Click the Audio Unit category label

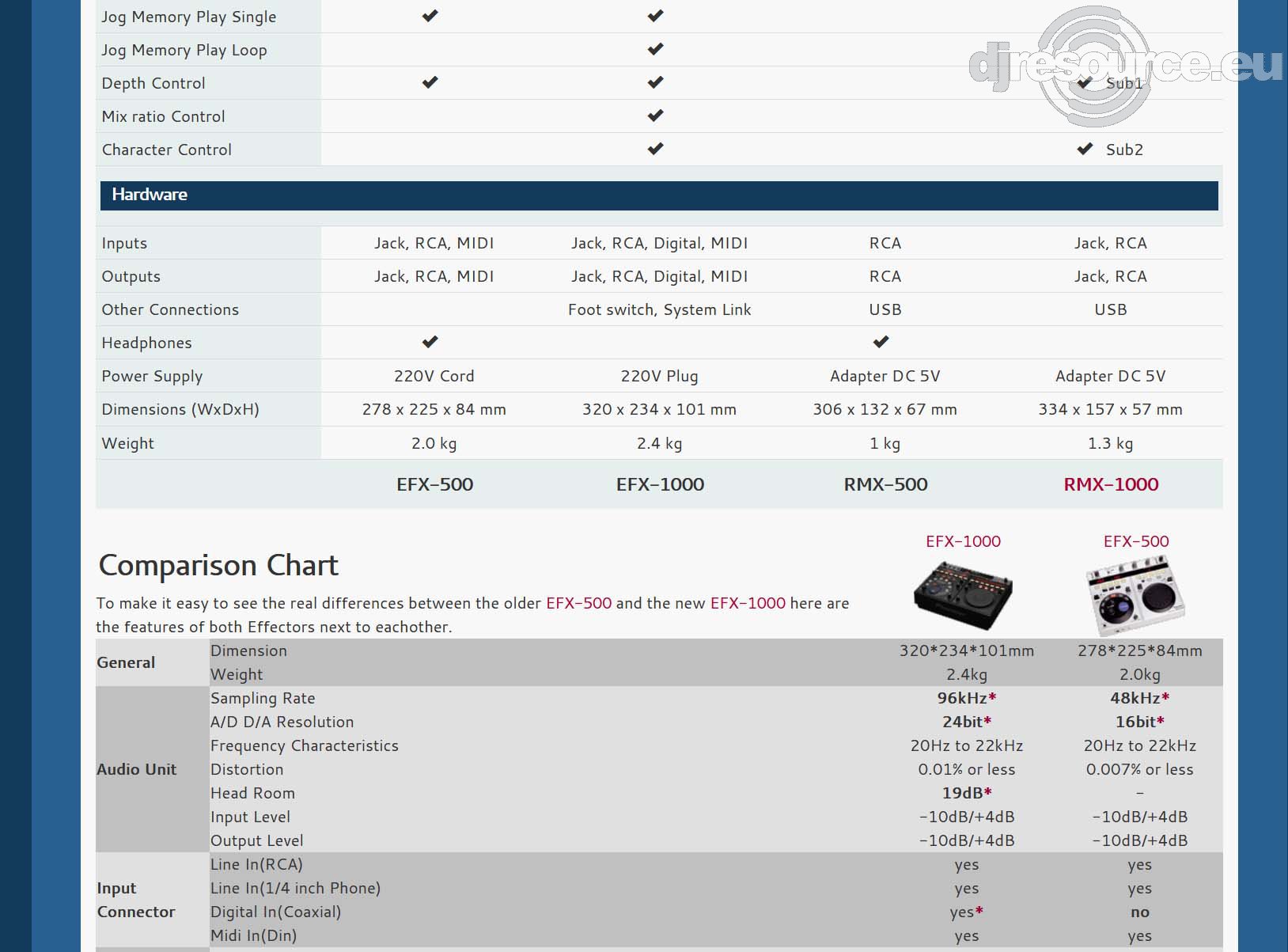click(137, 769)
